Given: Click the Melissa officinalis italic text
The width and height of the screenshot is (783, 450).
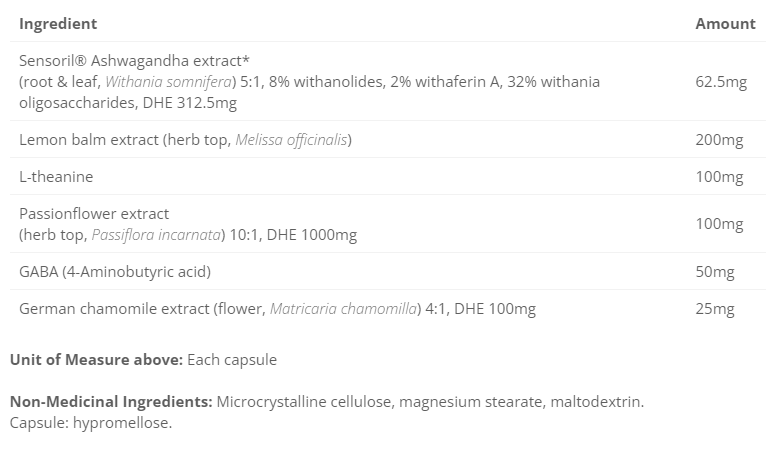Looking at the screenshot, I should [x=292, y=139].
